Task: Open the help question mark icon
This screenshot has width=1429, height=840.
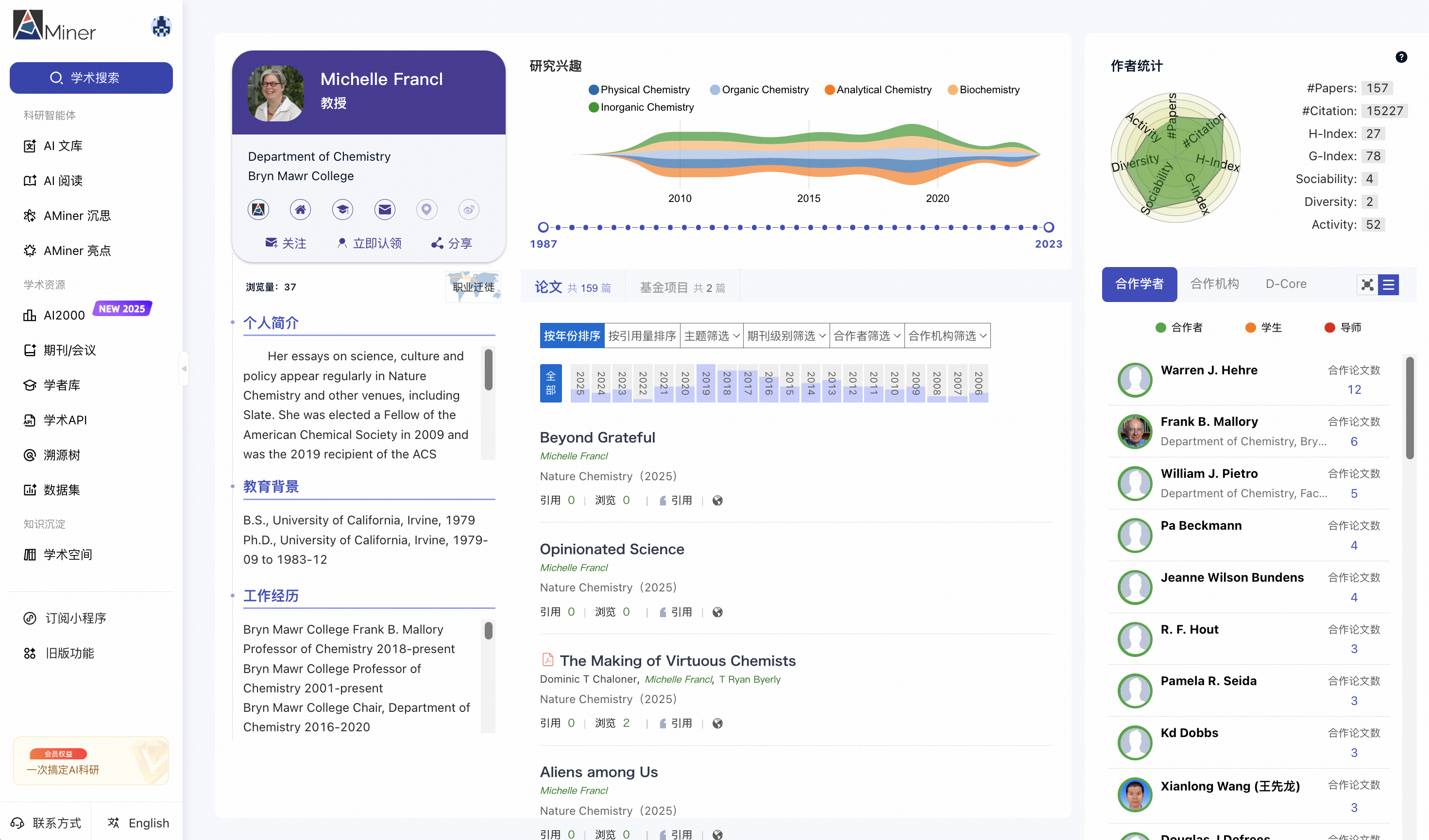Action: (1401, 57)
